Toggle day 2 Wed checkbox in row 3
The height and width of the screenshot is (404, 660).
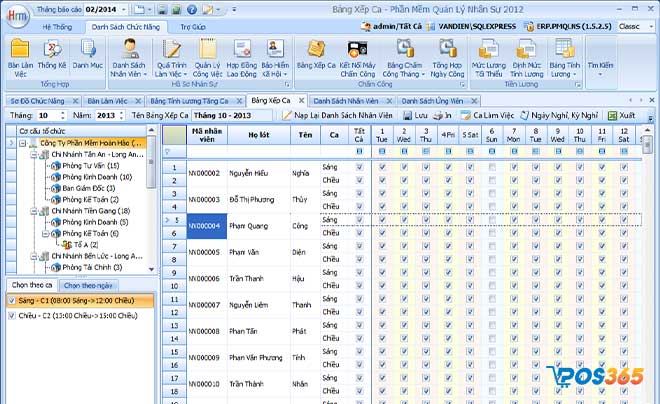point(404,194)
